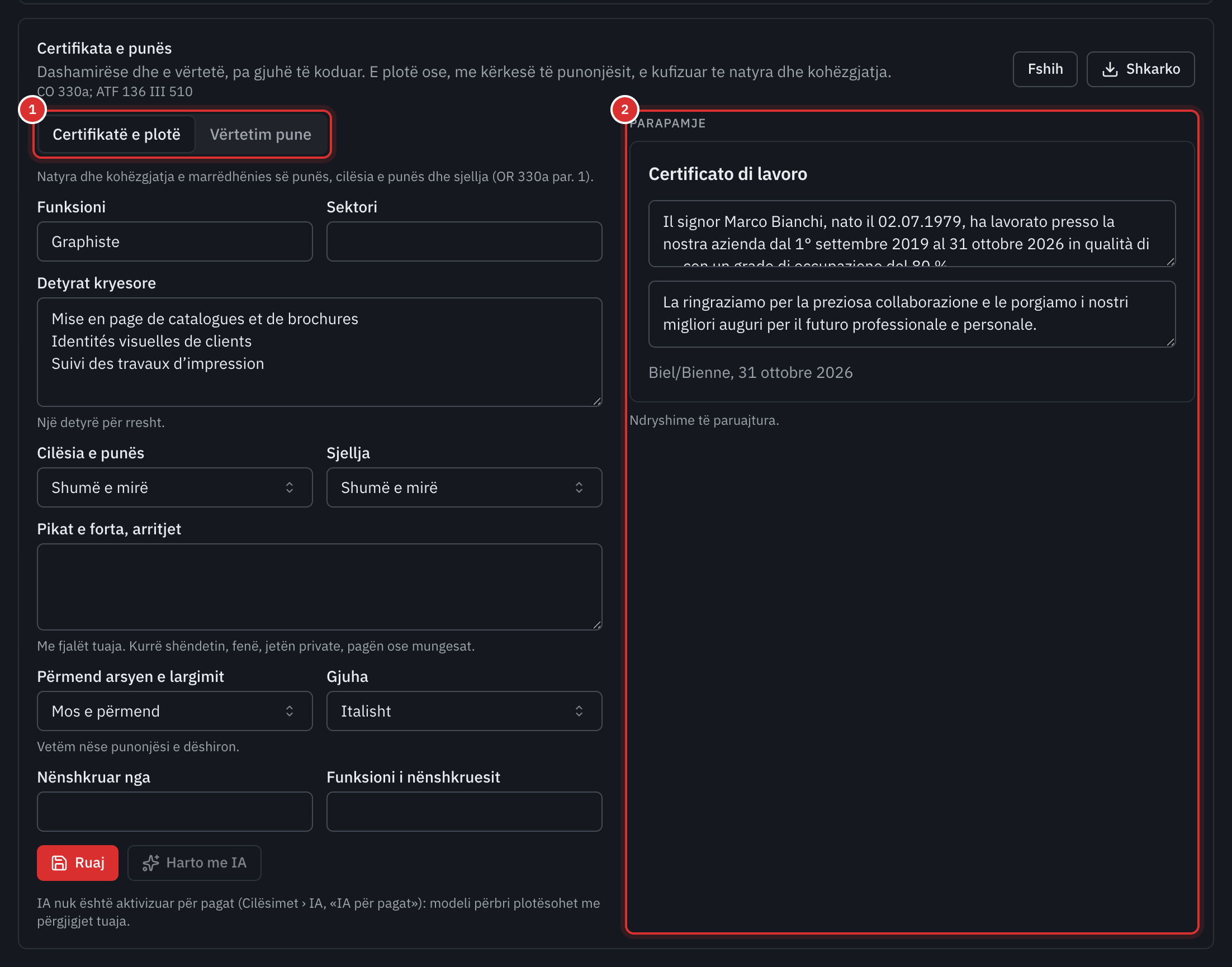Switch to the Certifikatë e plotë tab
Viewport: 1232px width, 967px height.
(117, 135)
